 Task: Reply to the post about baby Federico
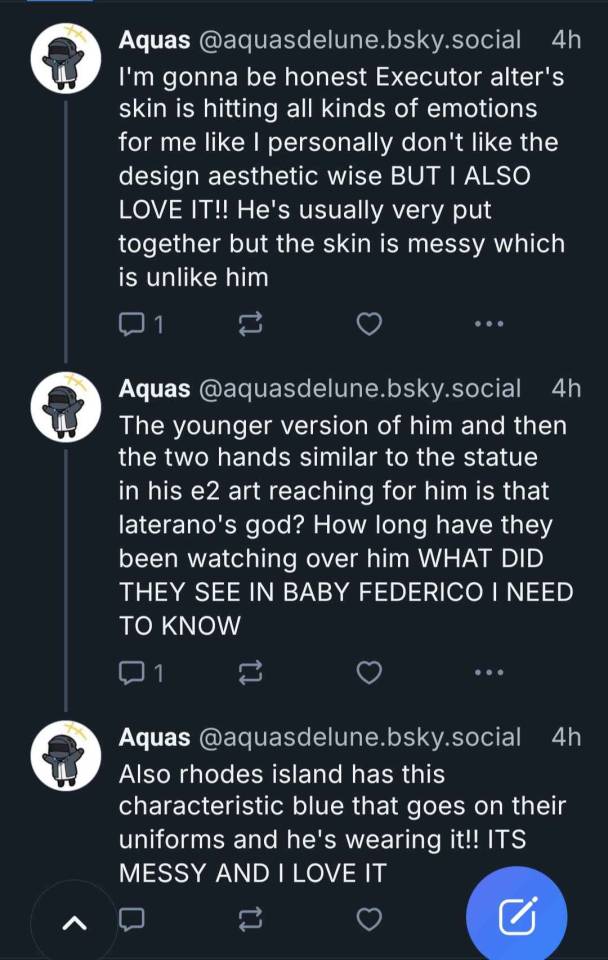click(133, 673)
